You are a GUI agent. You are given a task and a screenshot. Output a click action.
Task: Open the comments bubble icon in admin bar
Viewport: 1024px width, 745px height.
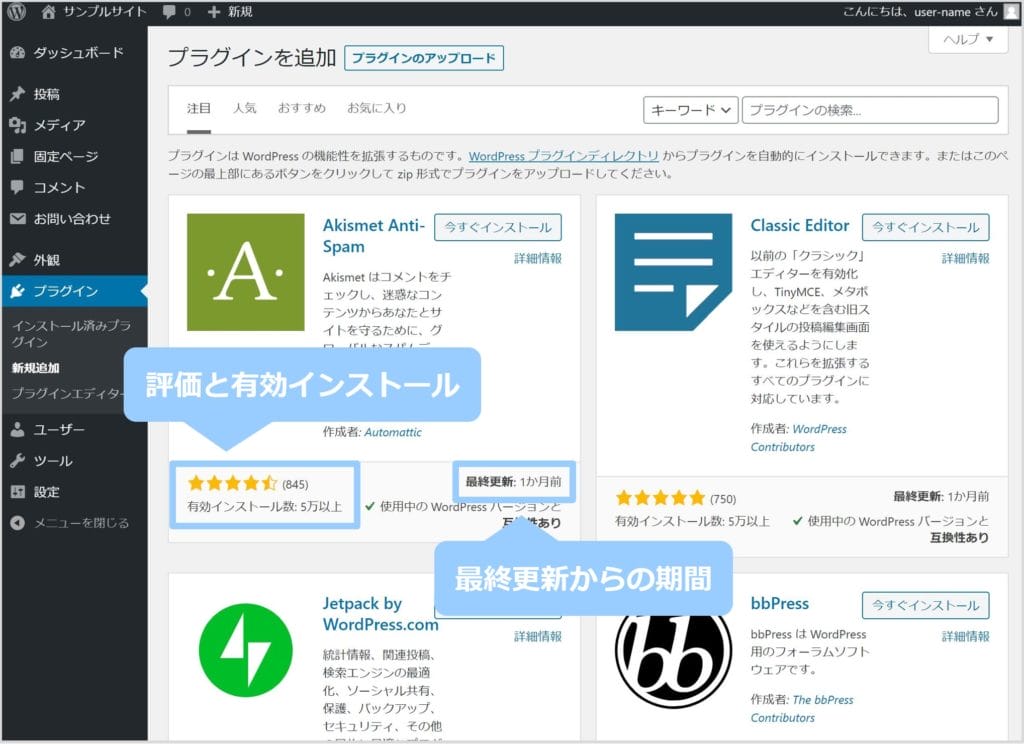pos(169,12)
